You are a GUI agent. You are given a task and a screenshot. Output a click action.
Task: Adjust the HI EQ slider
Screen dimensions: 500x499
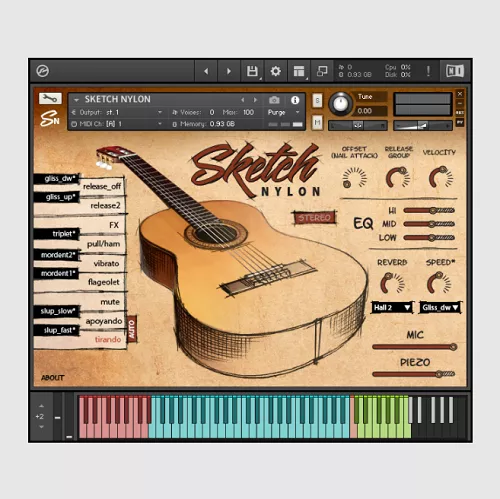point(429,210)
